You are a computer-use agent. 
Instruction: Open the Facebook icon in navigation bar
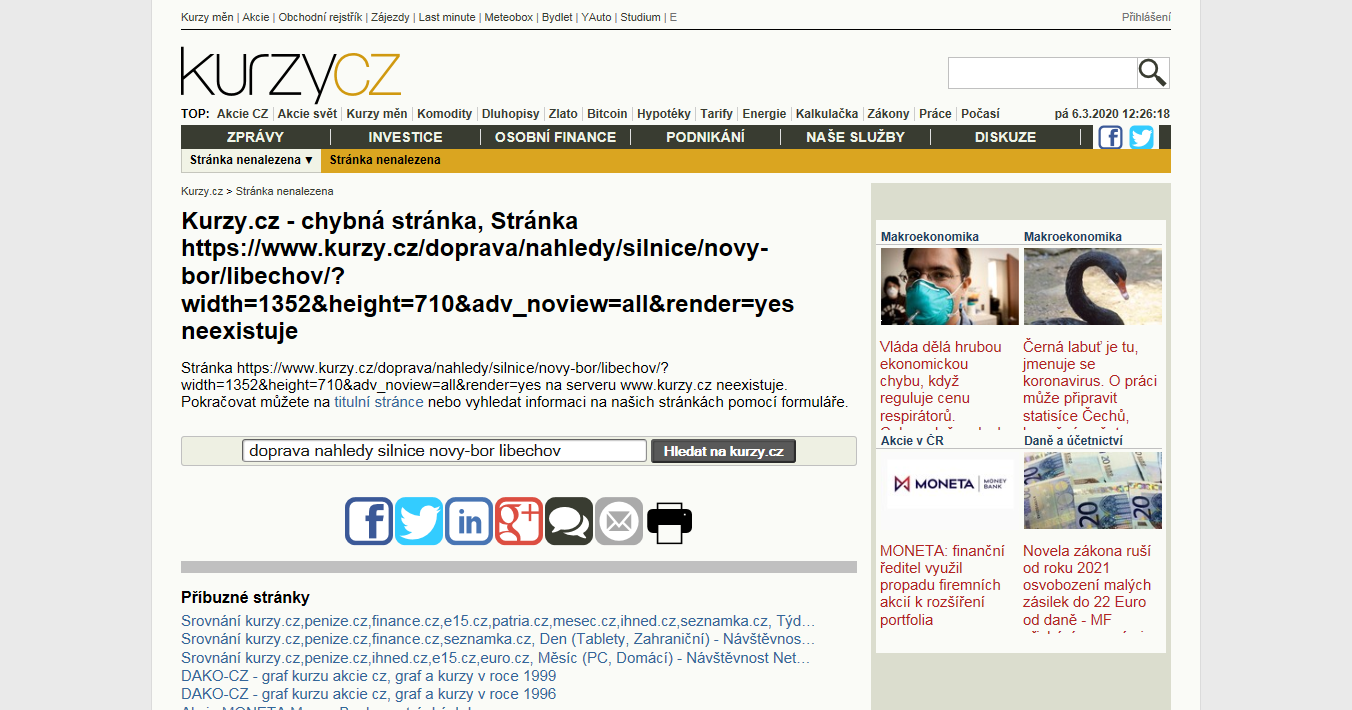pos(1110,137)
